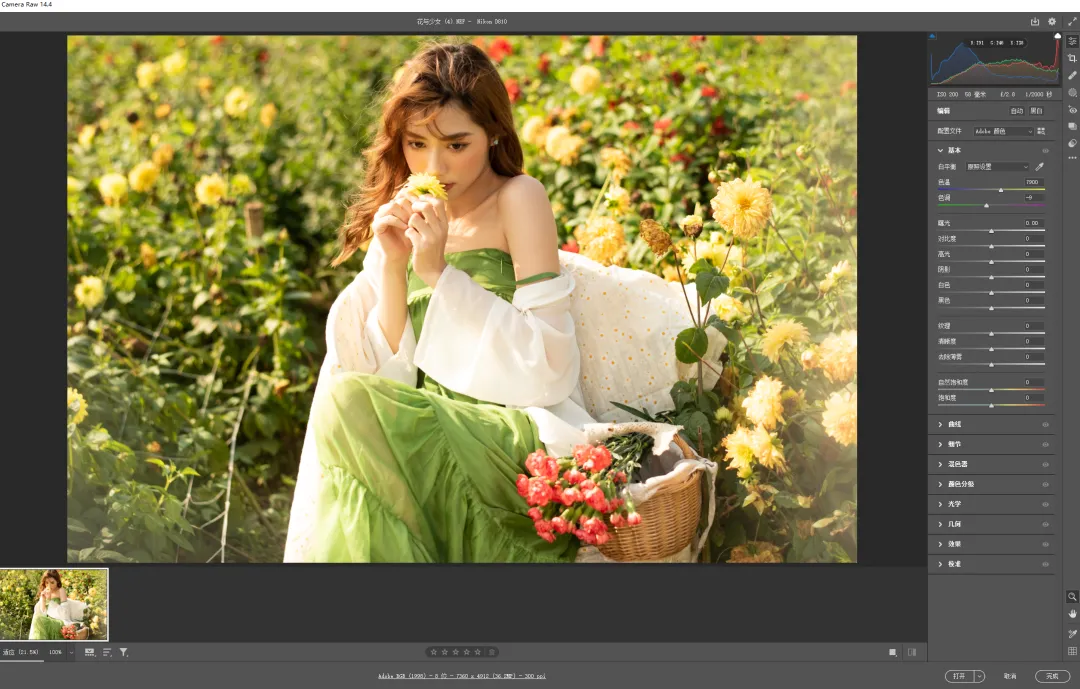Expand the 光学 optics panel

tap(940, 504)
